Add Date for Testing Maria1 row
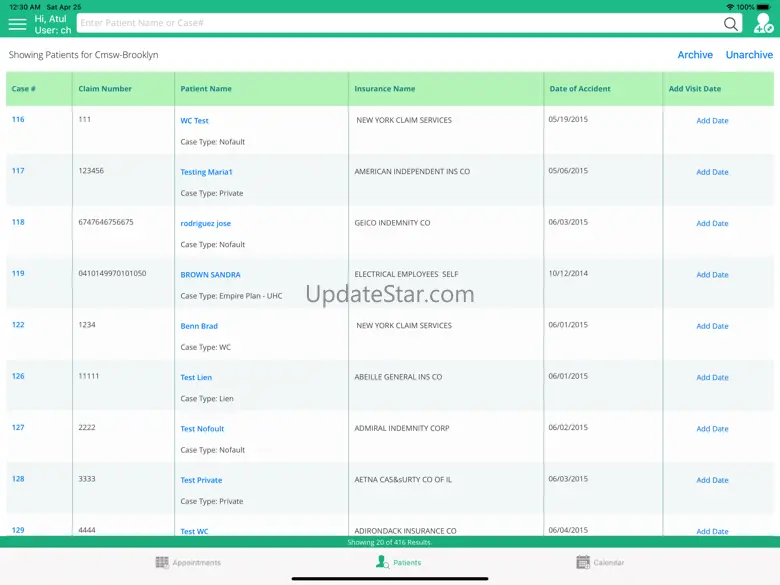This screenshot has width=780, height=585. (712, 172)
